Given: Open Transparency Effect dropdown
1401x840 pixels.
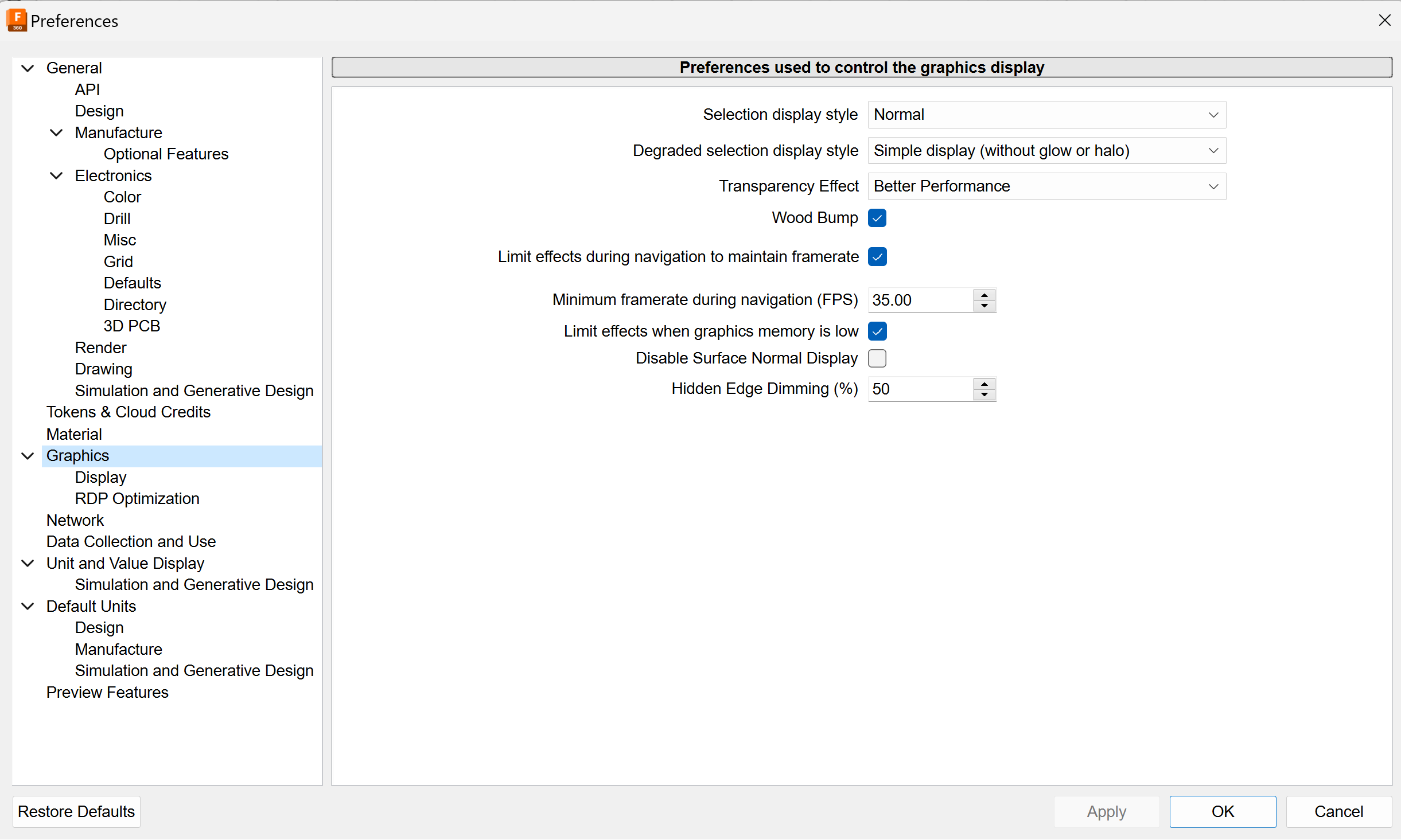Looking at the screenshot, I should [1046, 186].
